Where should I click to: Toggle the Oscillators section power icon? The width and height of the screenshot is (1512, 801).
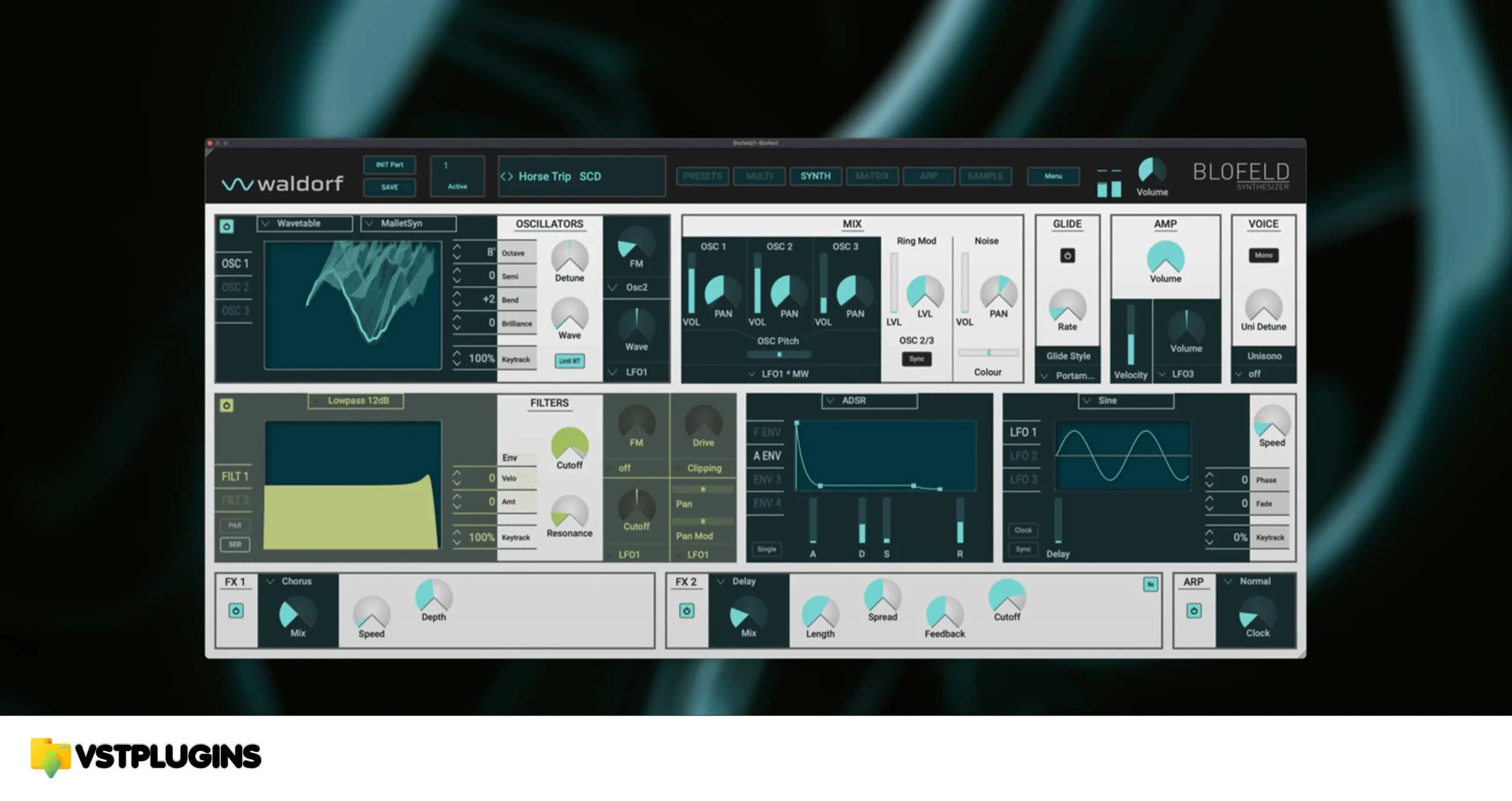[x=227, y=226]
